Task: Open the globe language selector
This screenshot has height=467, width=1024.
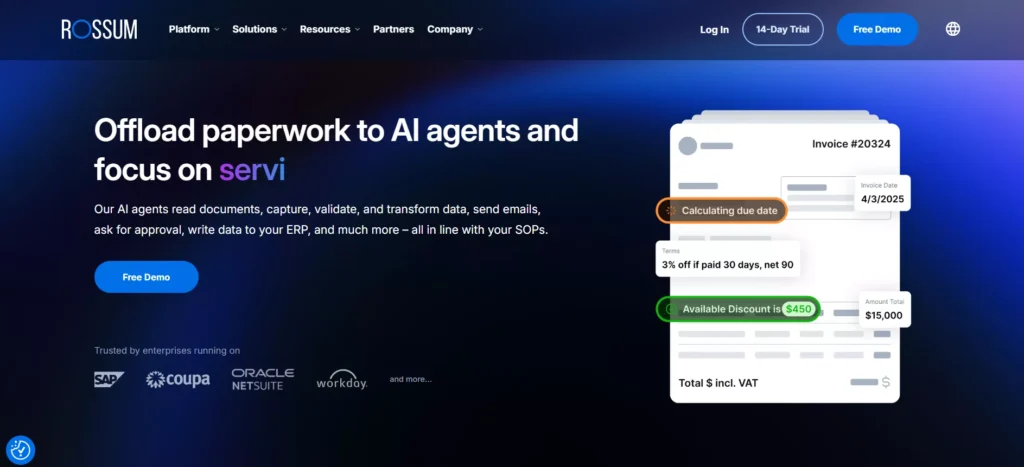Action: point(952,29)
